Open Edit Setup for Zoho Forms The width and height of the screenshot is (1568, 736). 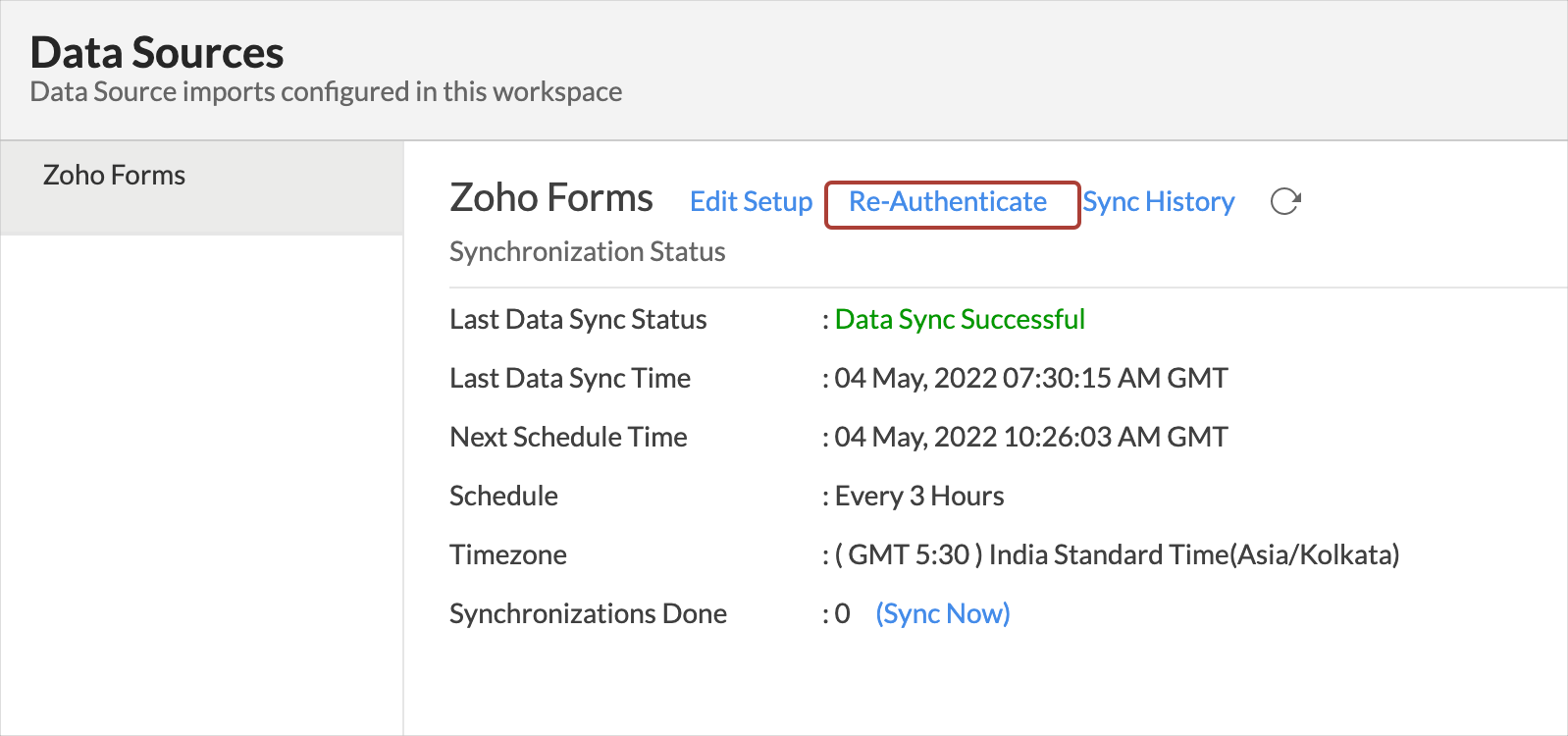[751, 201]
